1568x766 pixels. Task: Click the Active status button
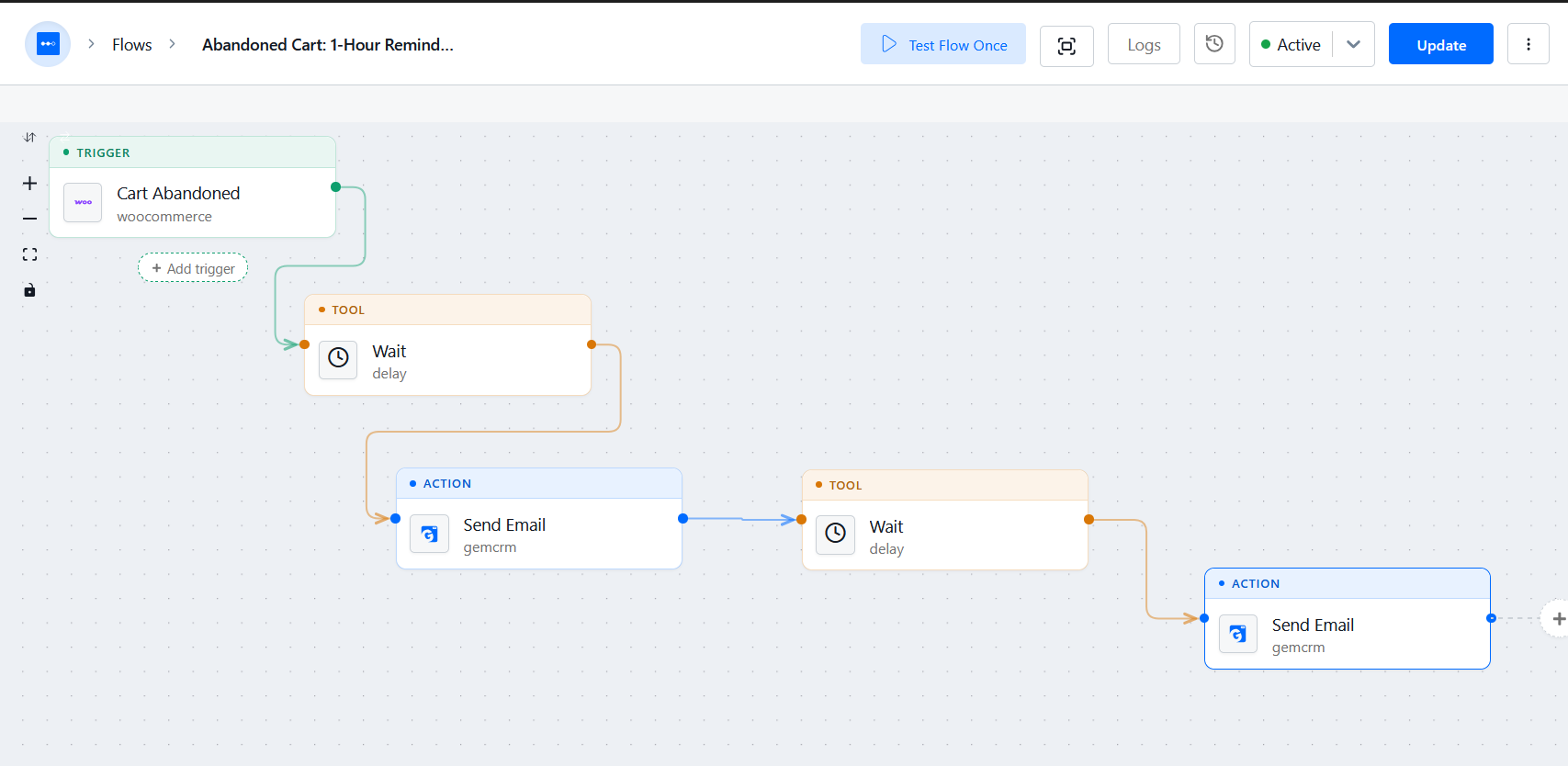[1291, 44]
